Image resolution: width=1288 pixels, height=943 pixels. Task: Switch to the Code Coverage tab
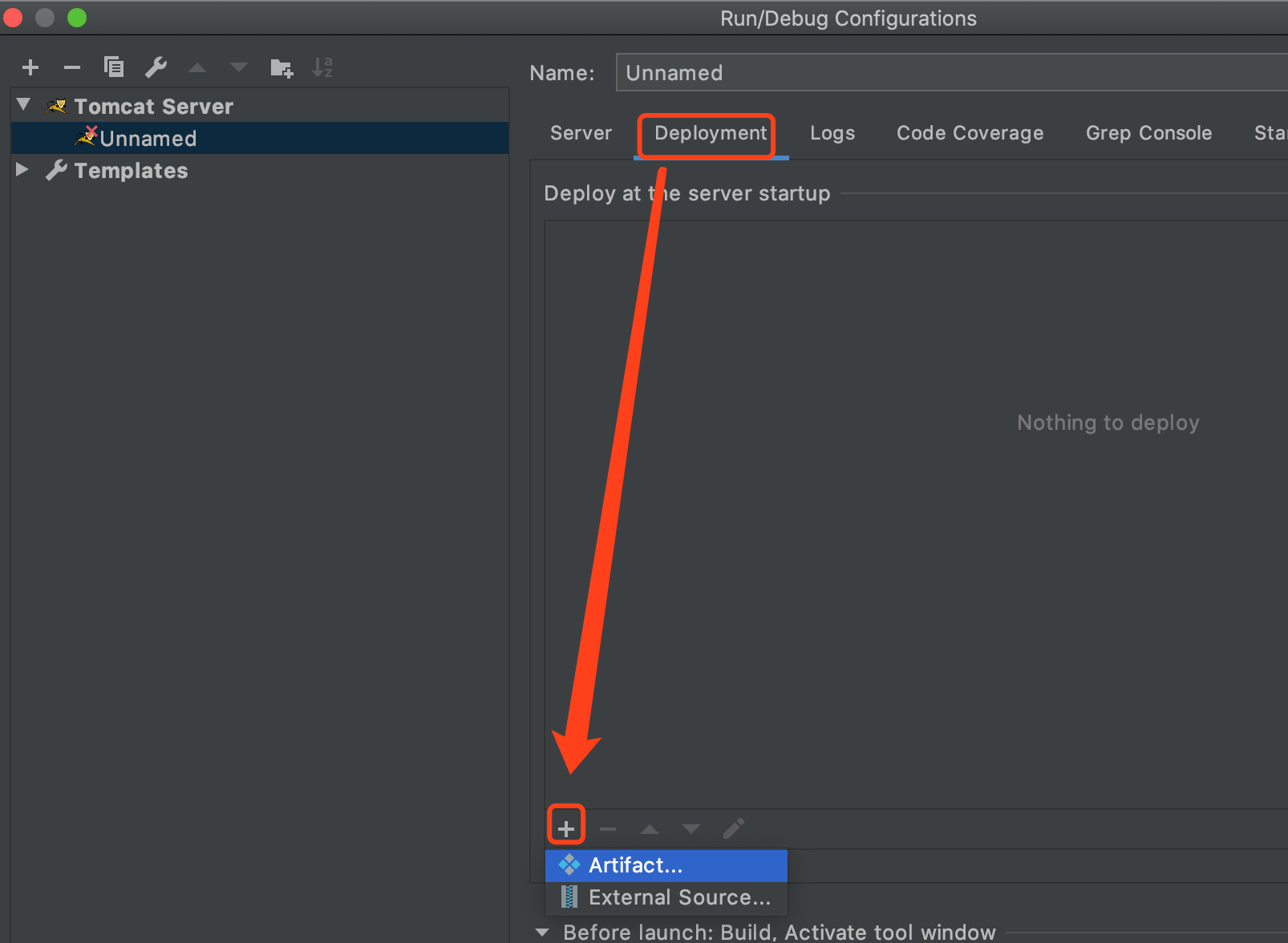point(970,133)
